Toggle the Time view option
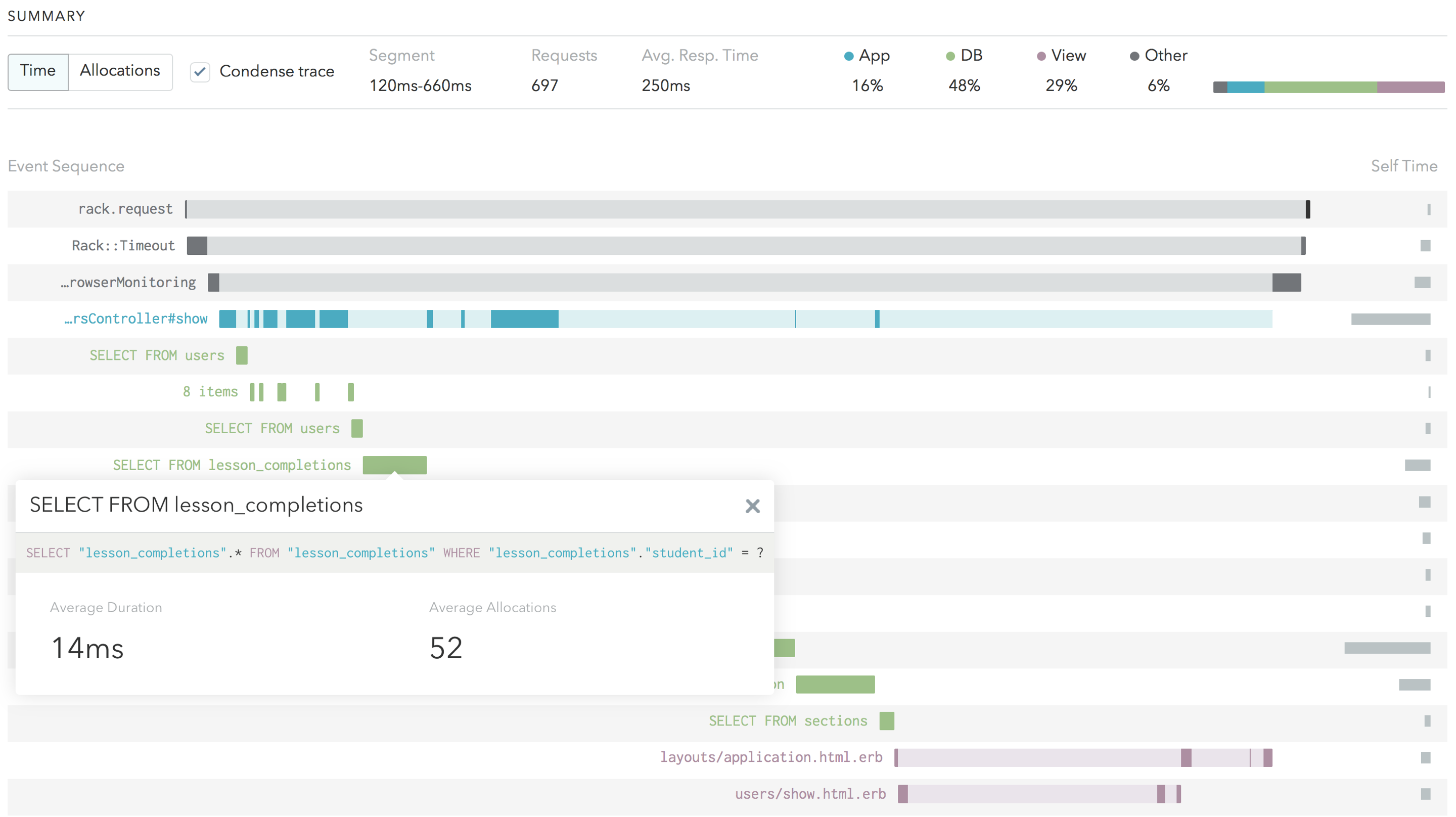 [38, 71]
